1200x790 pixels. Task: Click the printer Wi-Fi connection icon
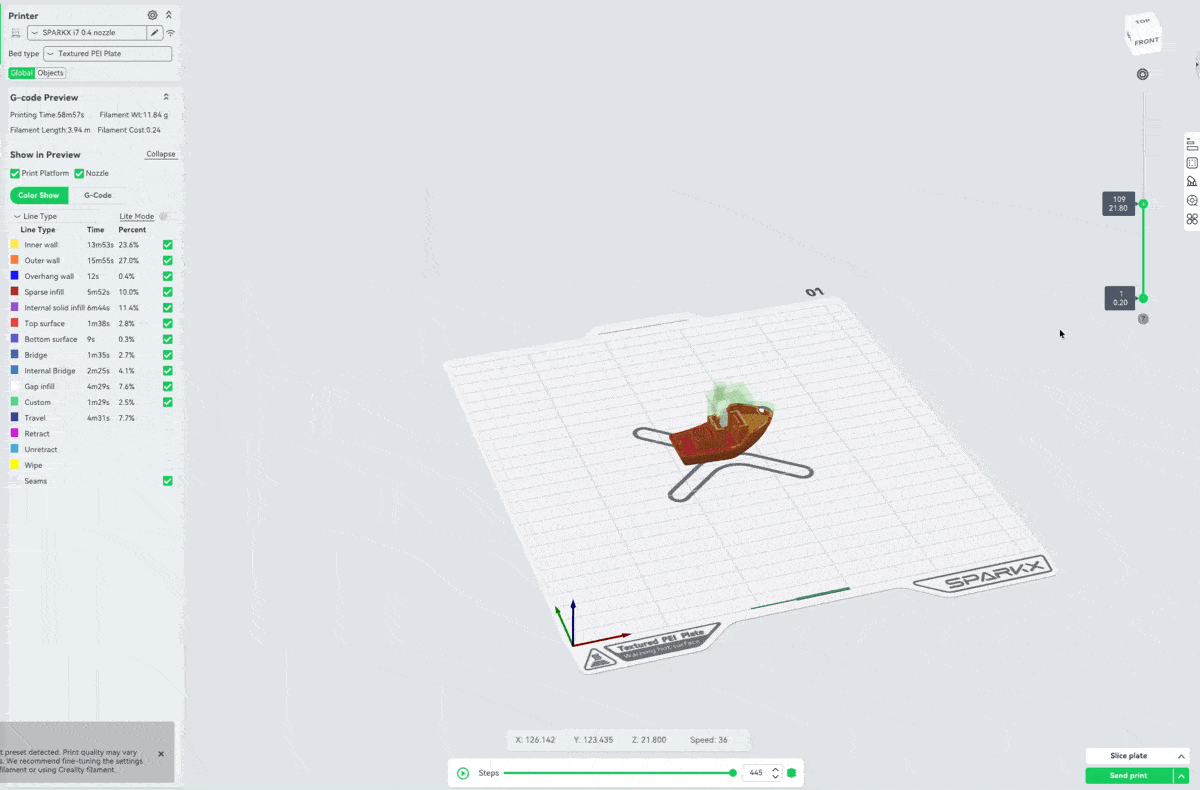(x=170, y=33)
